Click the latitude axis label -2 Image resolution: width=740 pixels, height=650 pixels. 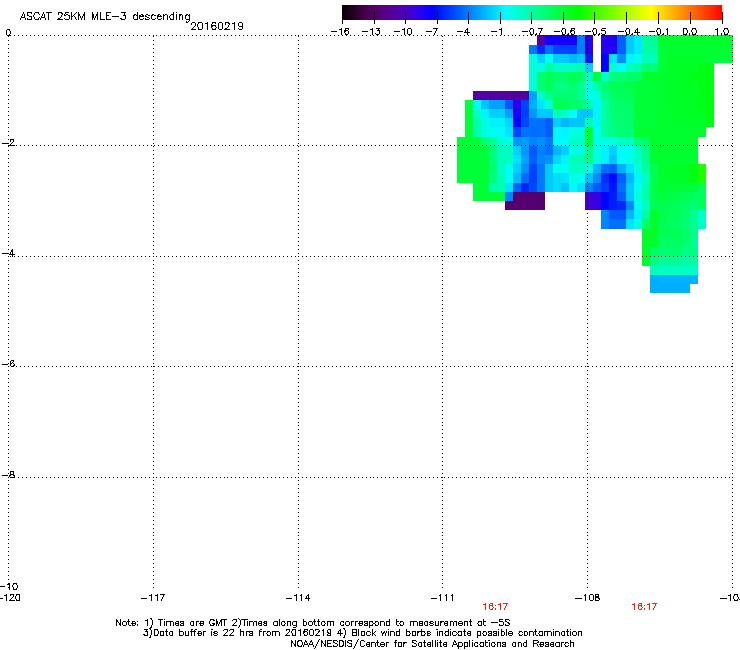coord(8,143)
